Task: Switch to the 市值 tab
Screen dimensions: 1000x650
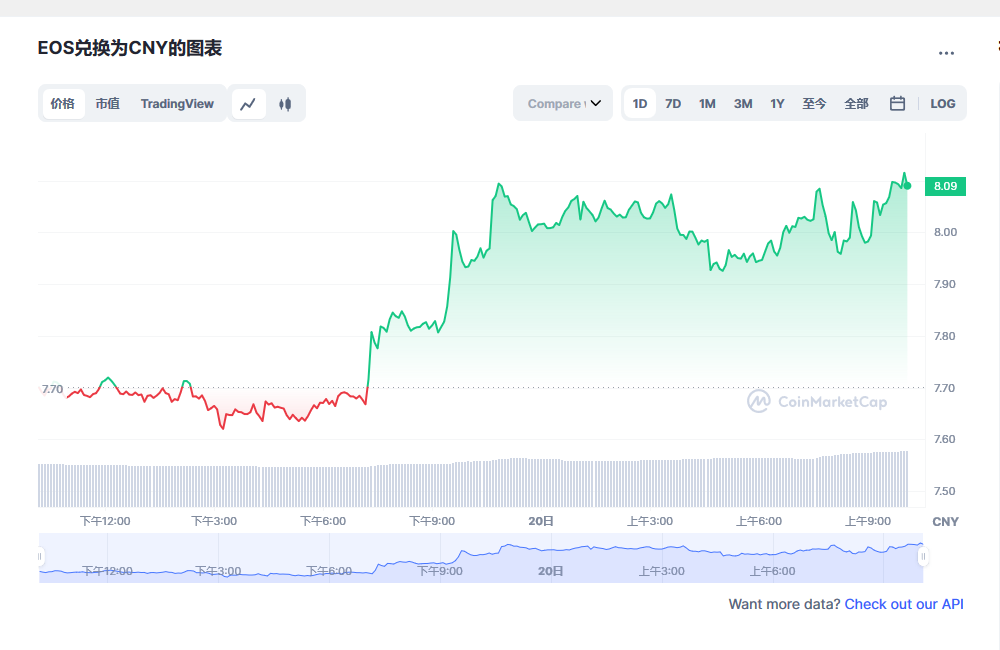Action: (x=108, y=103)
